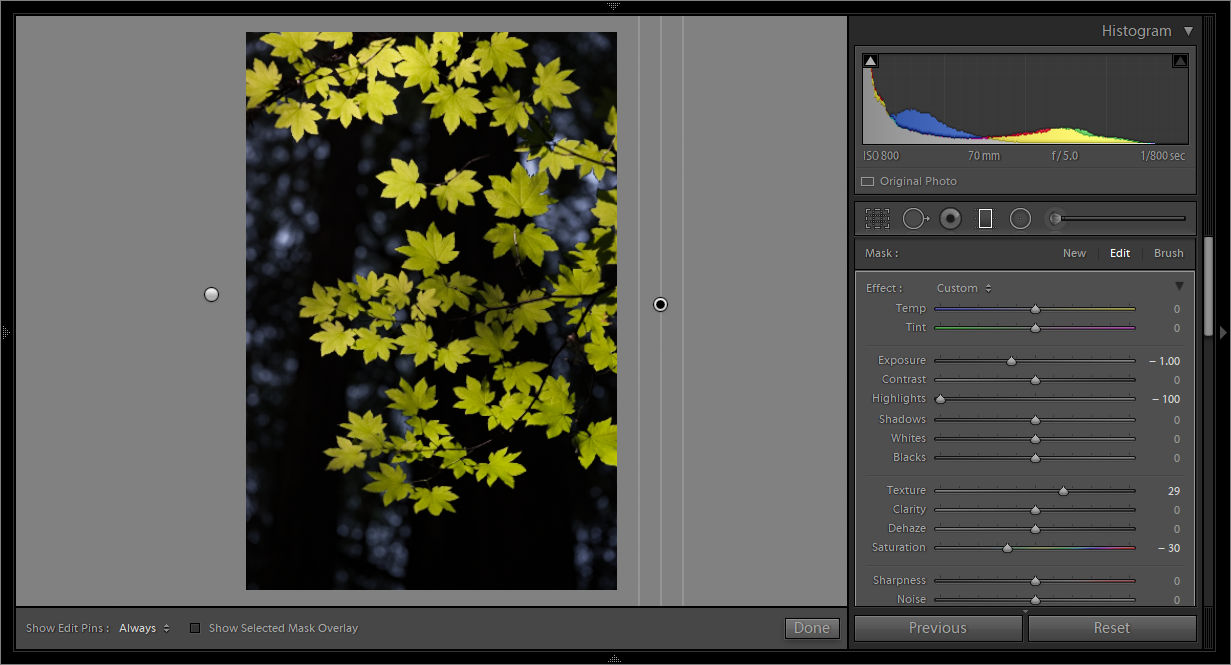Click the Saturation slider handle
This screenshot has width=1231, height=665.
[1007, 547]
